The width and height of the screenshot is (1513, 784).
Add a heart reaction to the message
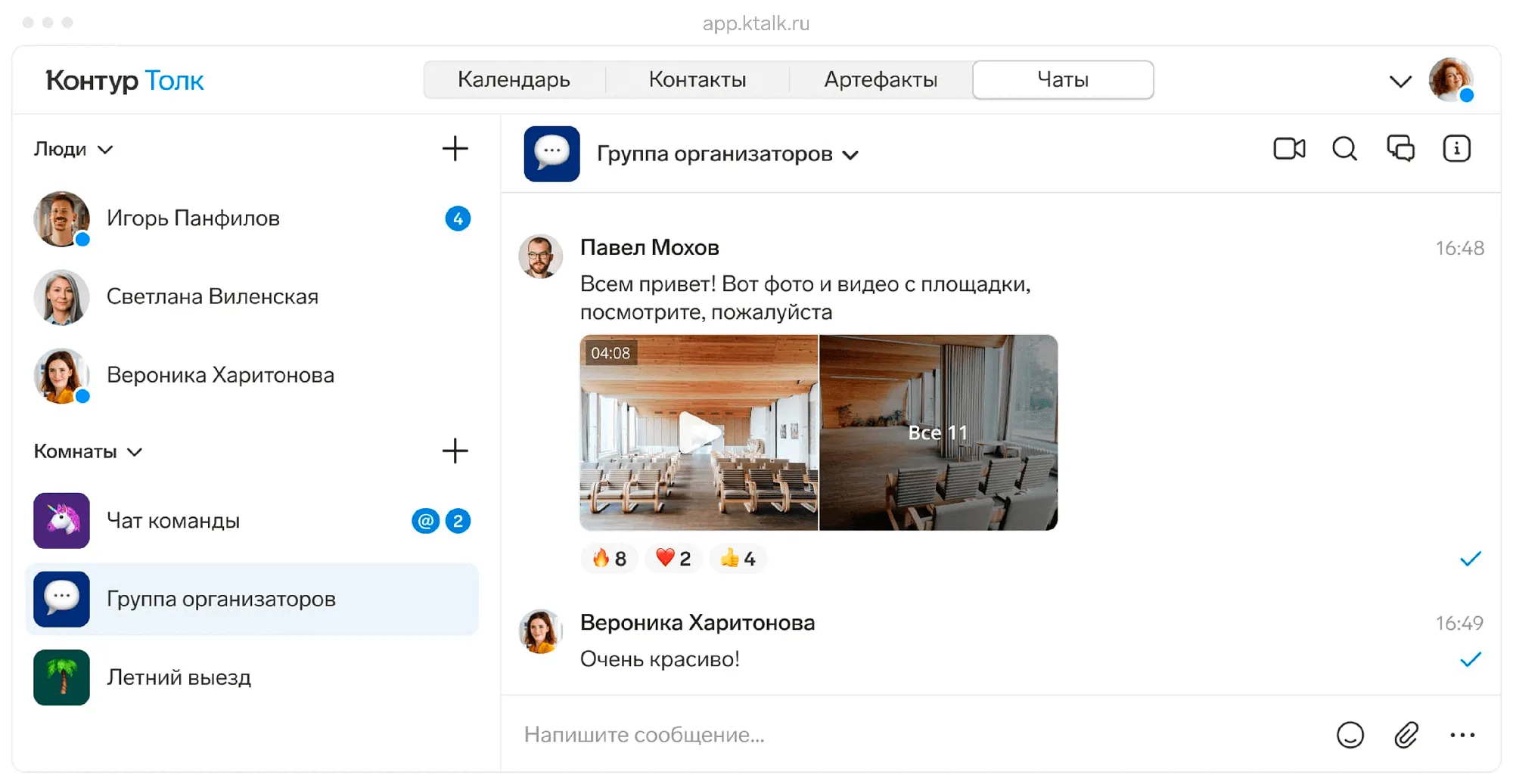tap(673, 559)
